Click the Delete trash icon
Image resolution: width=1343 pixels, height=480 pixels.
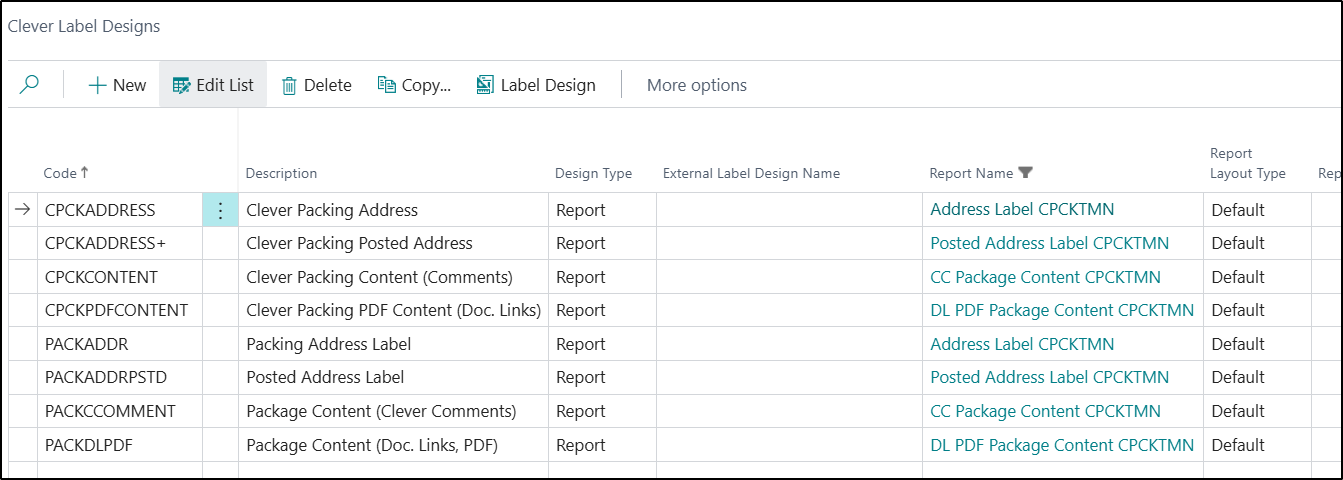(289, 86)
